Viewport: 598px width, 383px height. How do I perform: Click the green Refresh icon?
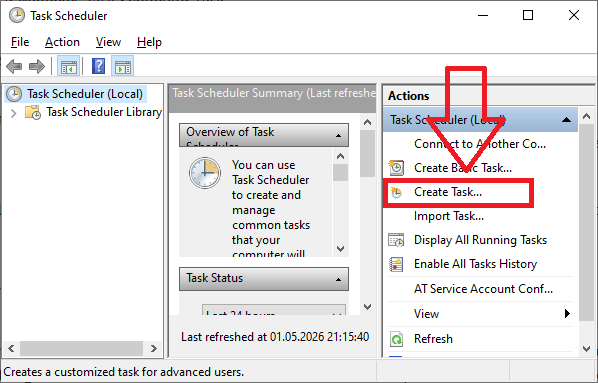click(396, 339)
